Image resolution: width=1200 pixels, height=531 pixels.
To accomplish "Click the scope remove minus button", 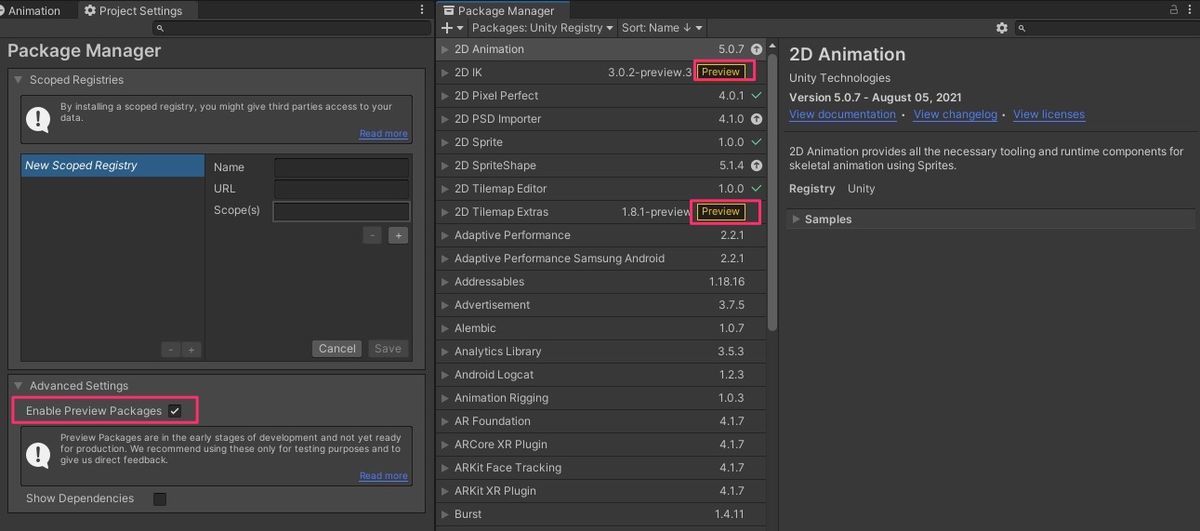I will pyautogui.click(x=372, y=235).
